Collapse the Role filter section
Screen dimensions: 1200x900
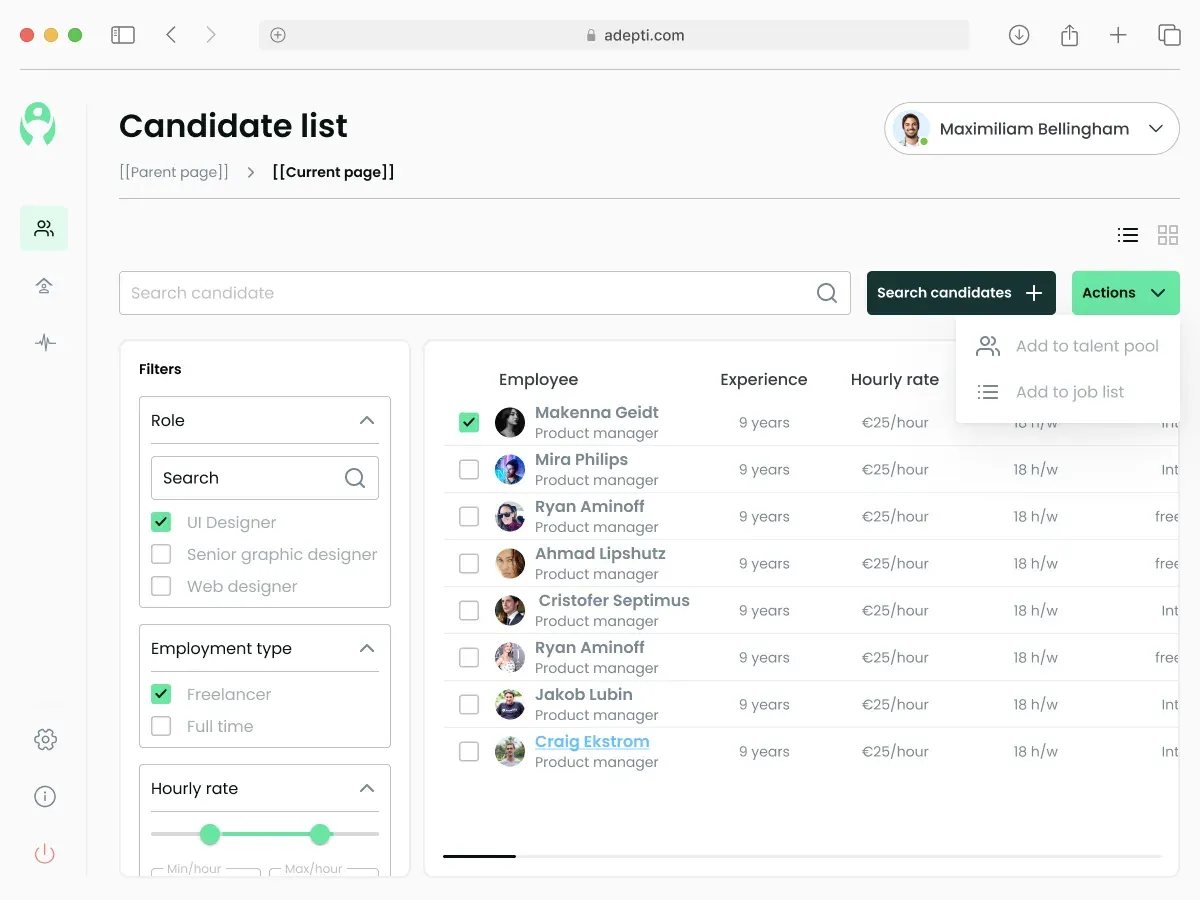click(367, 421)
